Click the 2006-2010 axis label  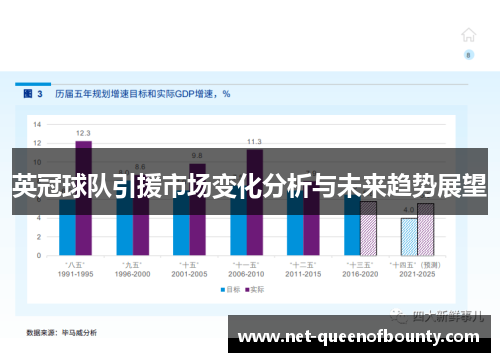(x=246, y=274)
